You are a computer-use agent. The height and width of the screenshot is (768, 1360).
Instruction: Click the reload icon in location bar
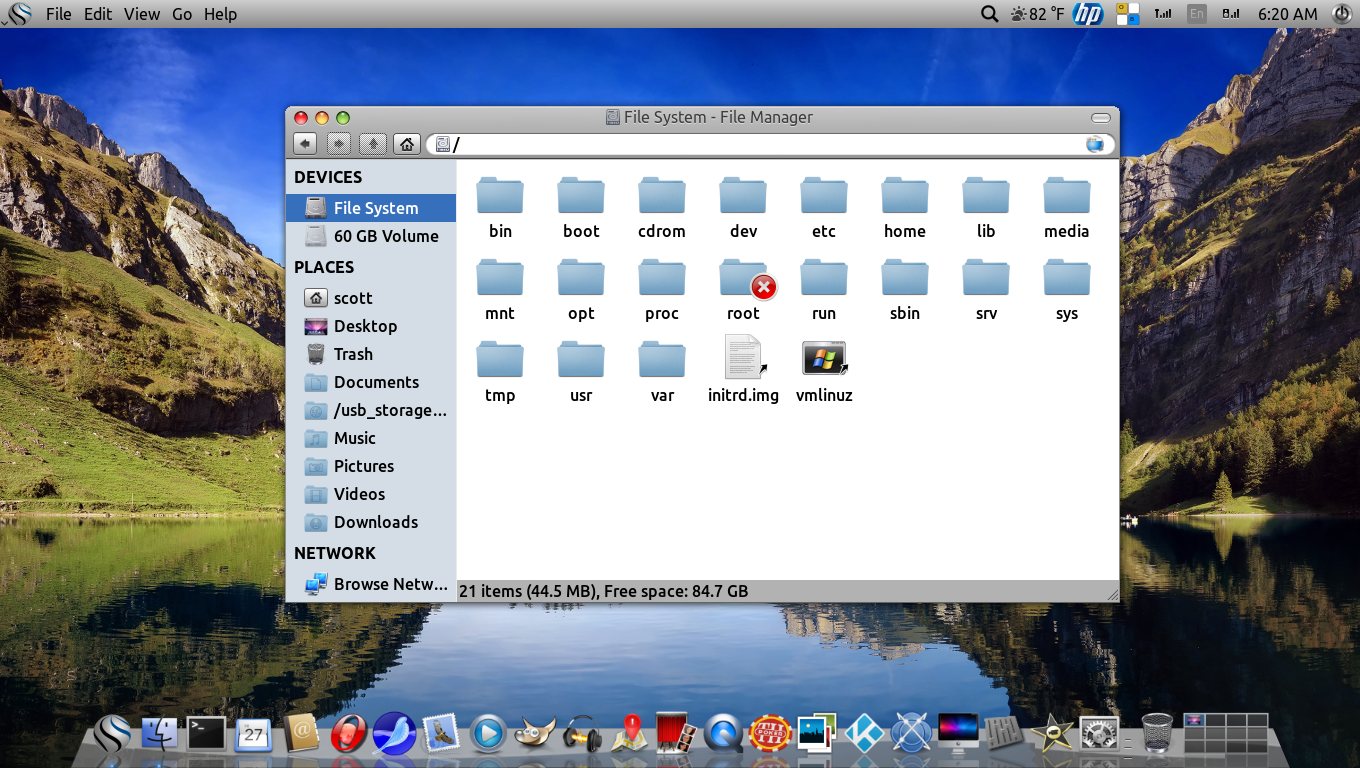coord(1095,144)
